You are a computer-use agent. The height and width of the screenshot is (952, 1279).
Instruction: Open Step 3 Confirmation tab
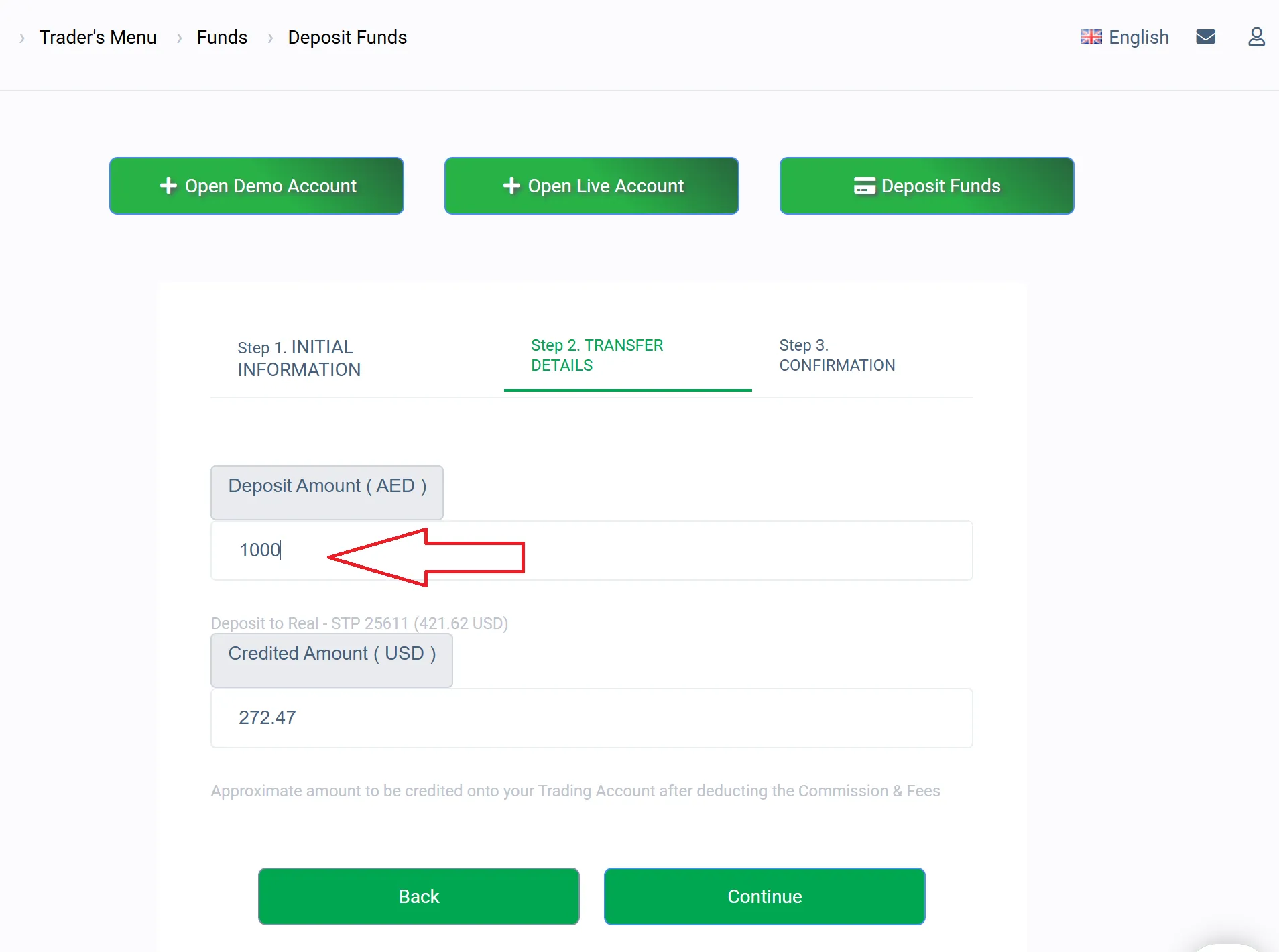click(837, 355)
